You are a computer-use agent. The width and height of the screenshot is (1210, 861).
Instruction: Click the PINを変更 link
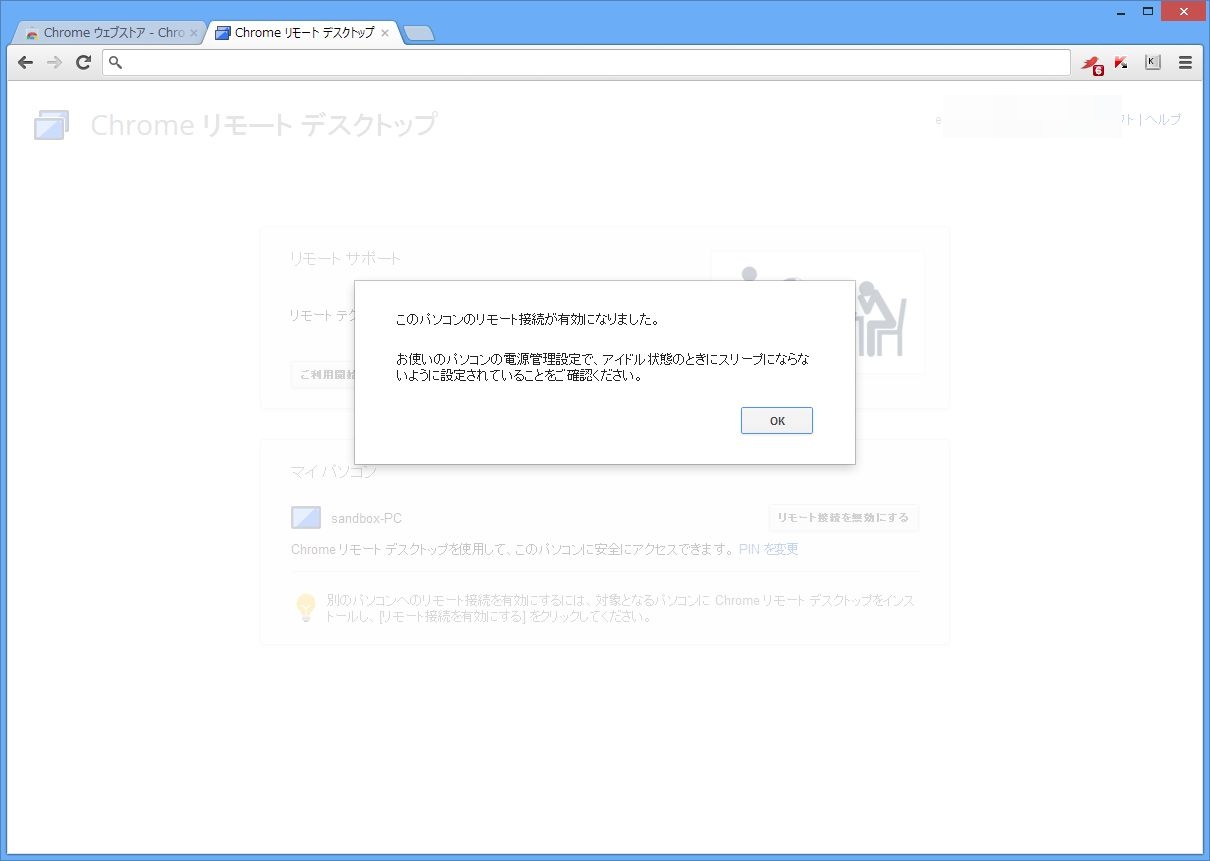(768, 549)
